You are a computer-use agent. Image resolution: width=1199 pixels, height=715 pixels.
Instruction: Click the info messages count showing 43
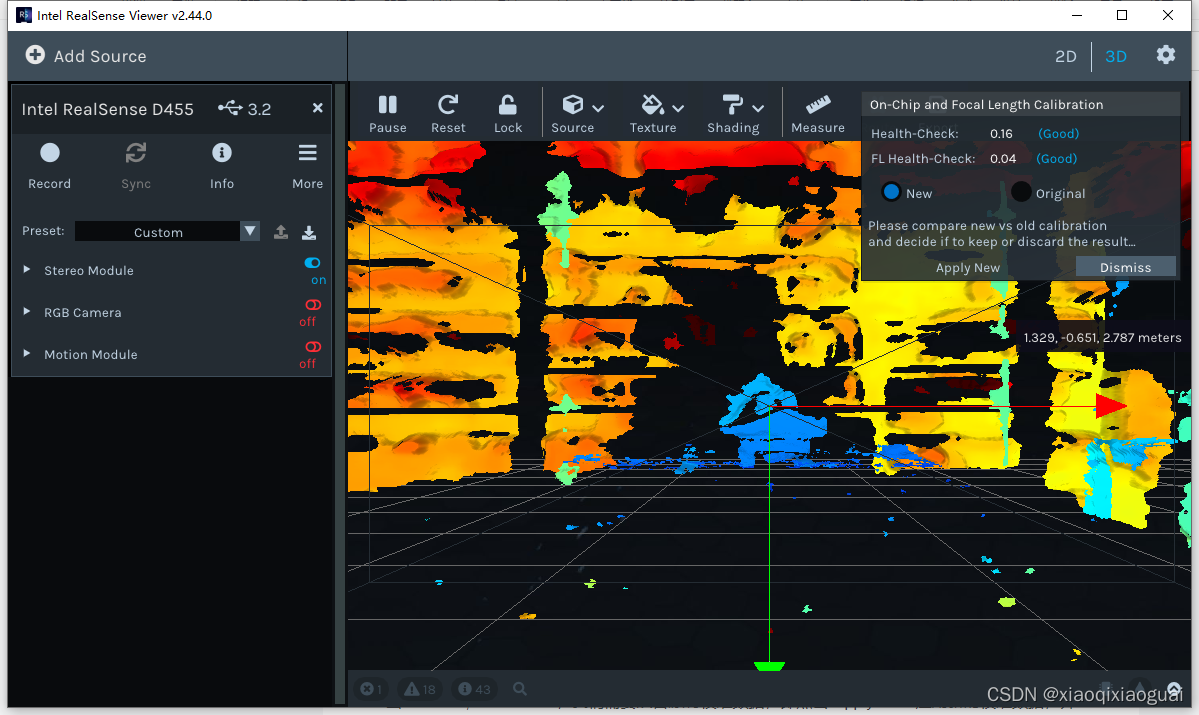tap(474, 689)
